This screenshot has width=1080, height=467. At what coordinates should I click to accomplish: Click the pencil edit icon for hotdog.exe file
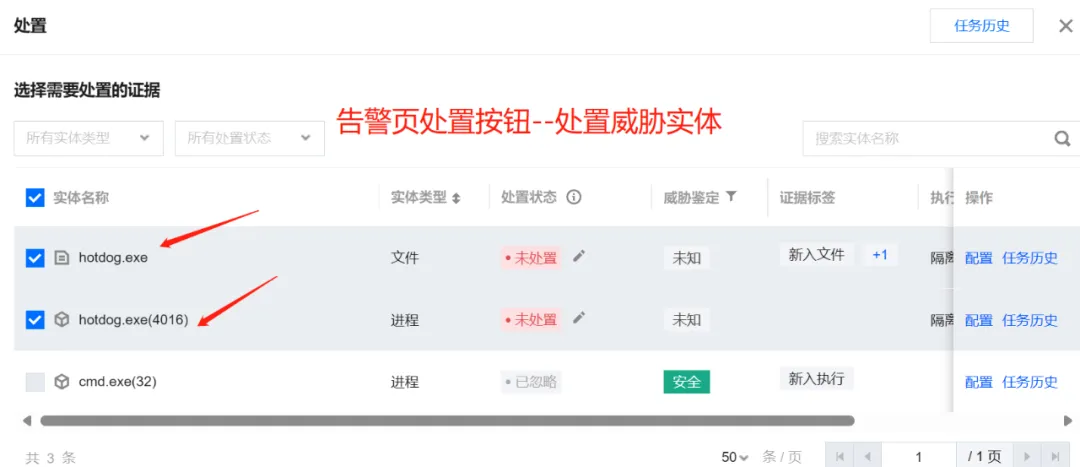579,257
